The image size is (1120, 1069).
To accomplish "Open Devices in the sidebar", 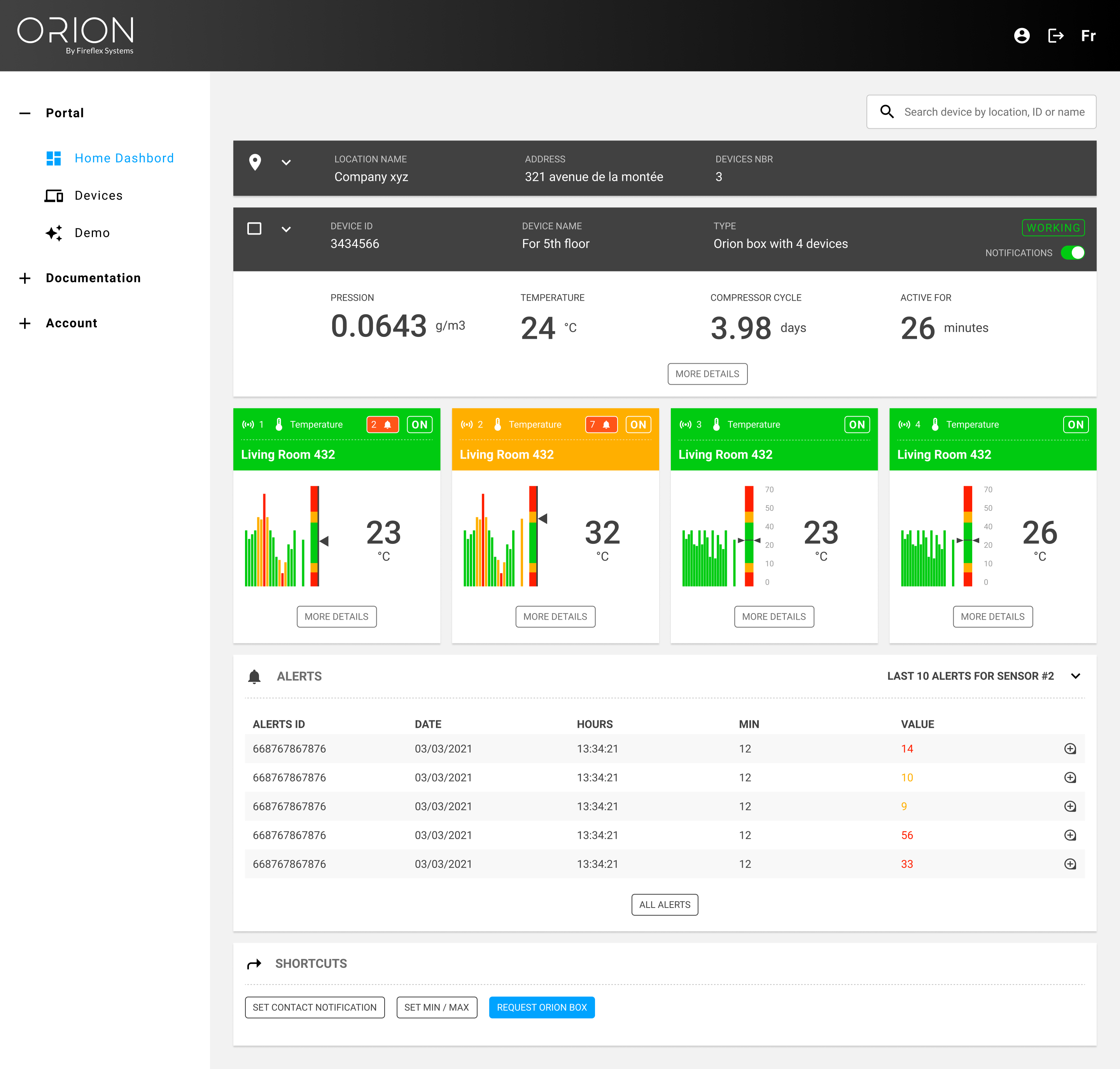I will (x=98, y=195).
